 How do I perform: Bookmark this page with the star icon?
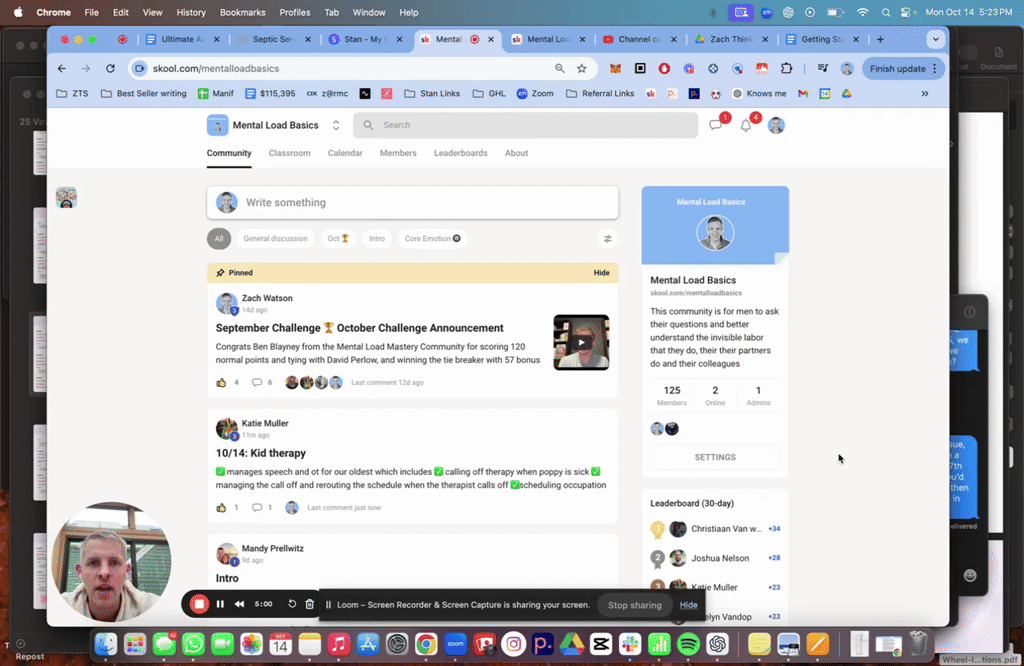tap(581, 69)
